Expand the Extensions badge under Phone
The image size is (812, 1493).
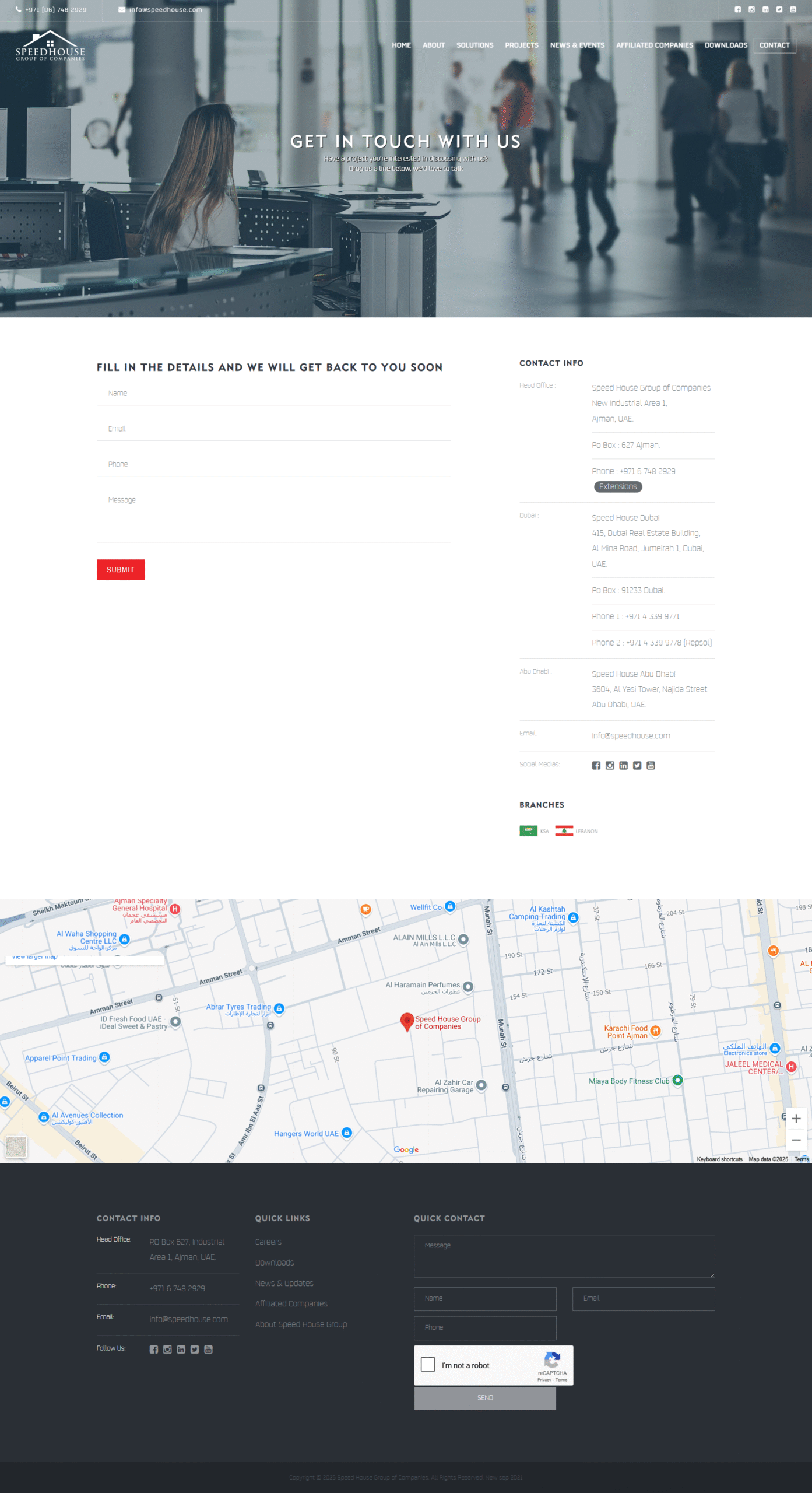pos(618,486)
